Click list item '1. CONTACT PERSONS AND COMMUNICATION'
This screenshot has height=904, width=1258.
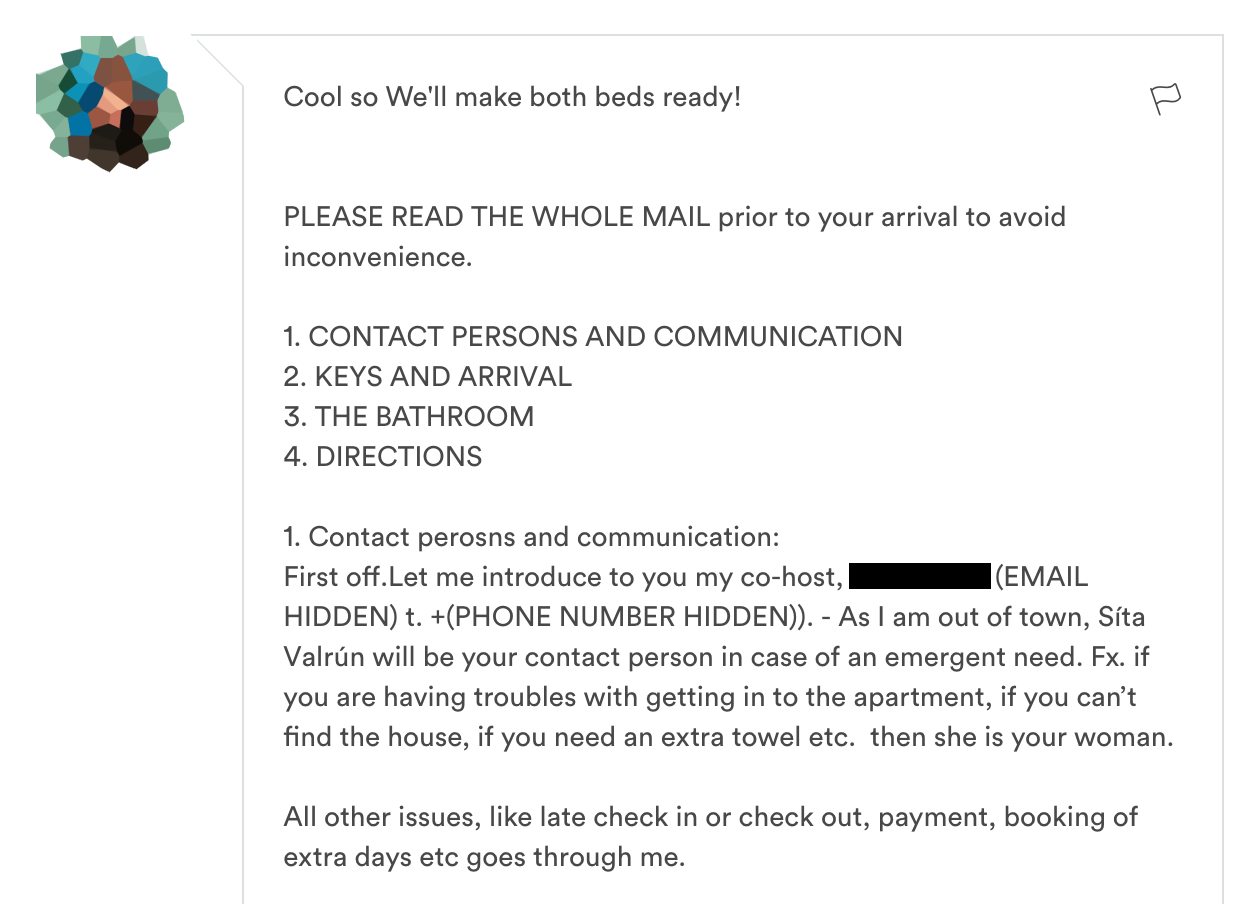coord(593,337)
